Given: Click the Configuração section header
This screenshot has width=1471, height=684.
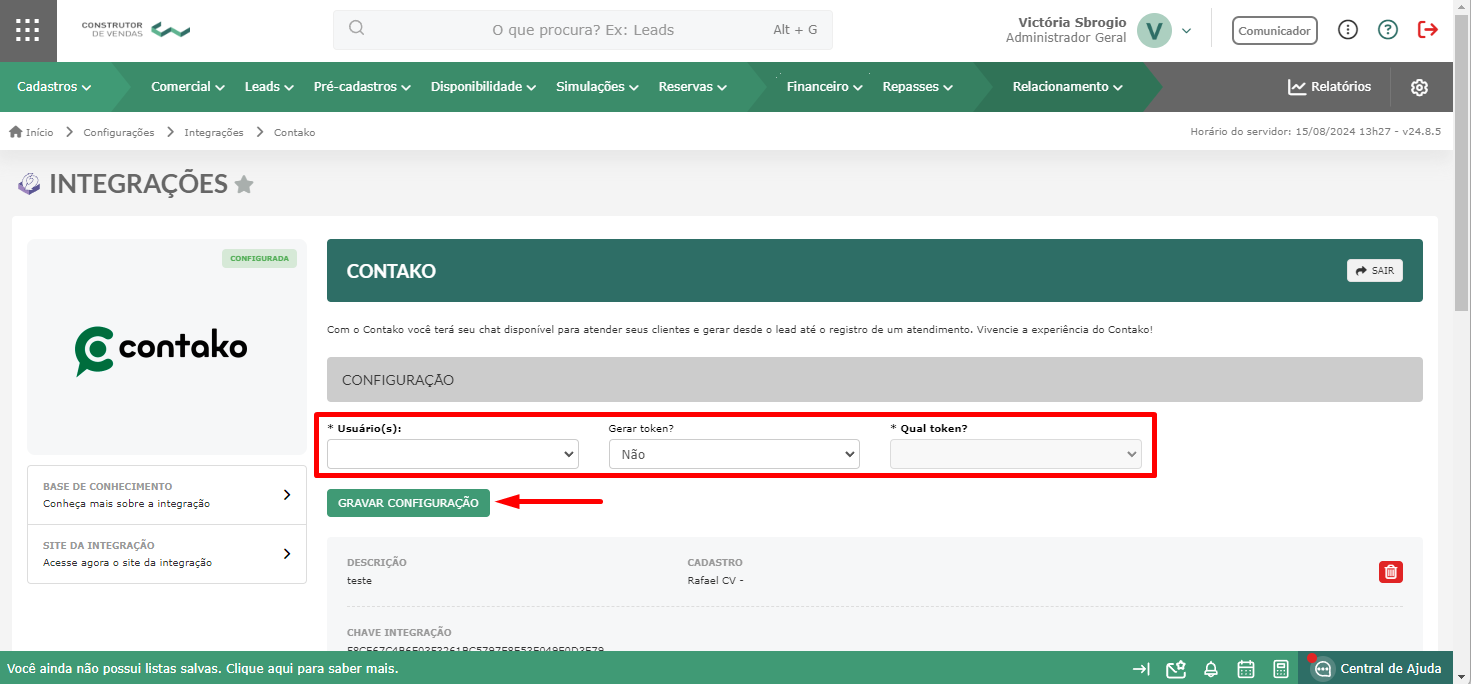Looking at the screenshot, I should pyautogui.click(x=874, y=380).
